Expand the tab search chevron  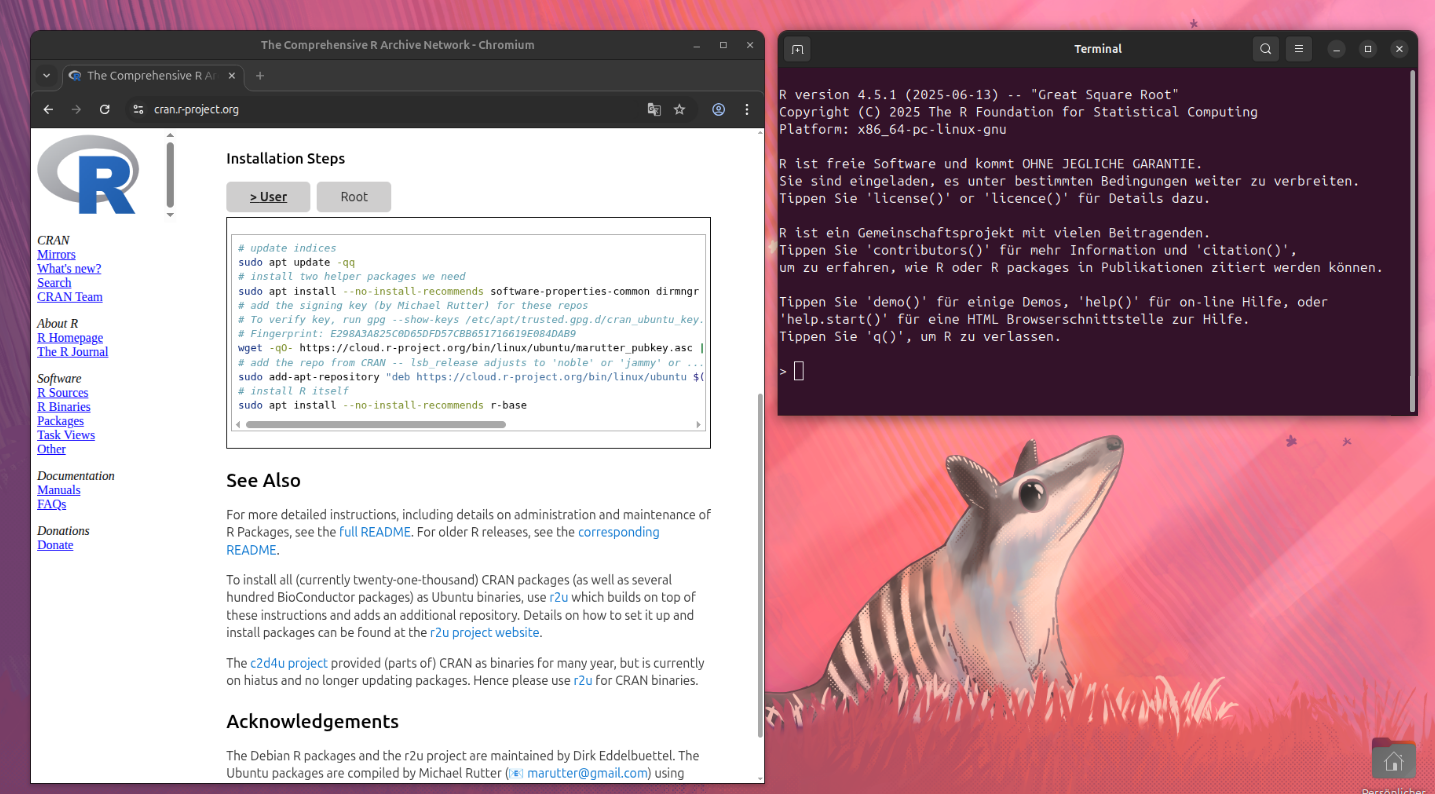coord(46,75)
